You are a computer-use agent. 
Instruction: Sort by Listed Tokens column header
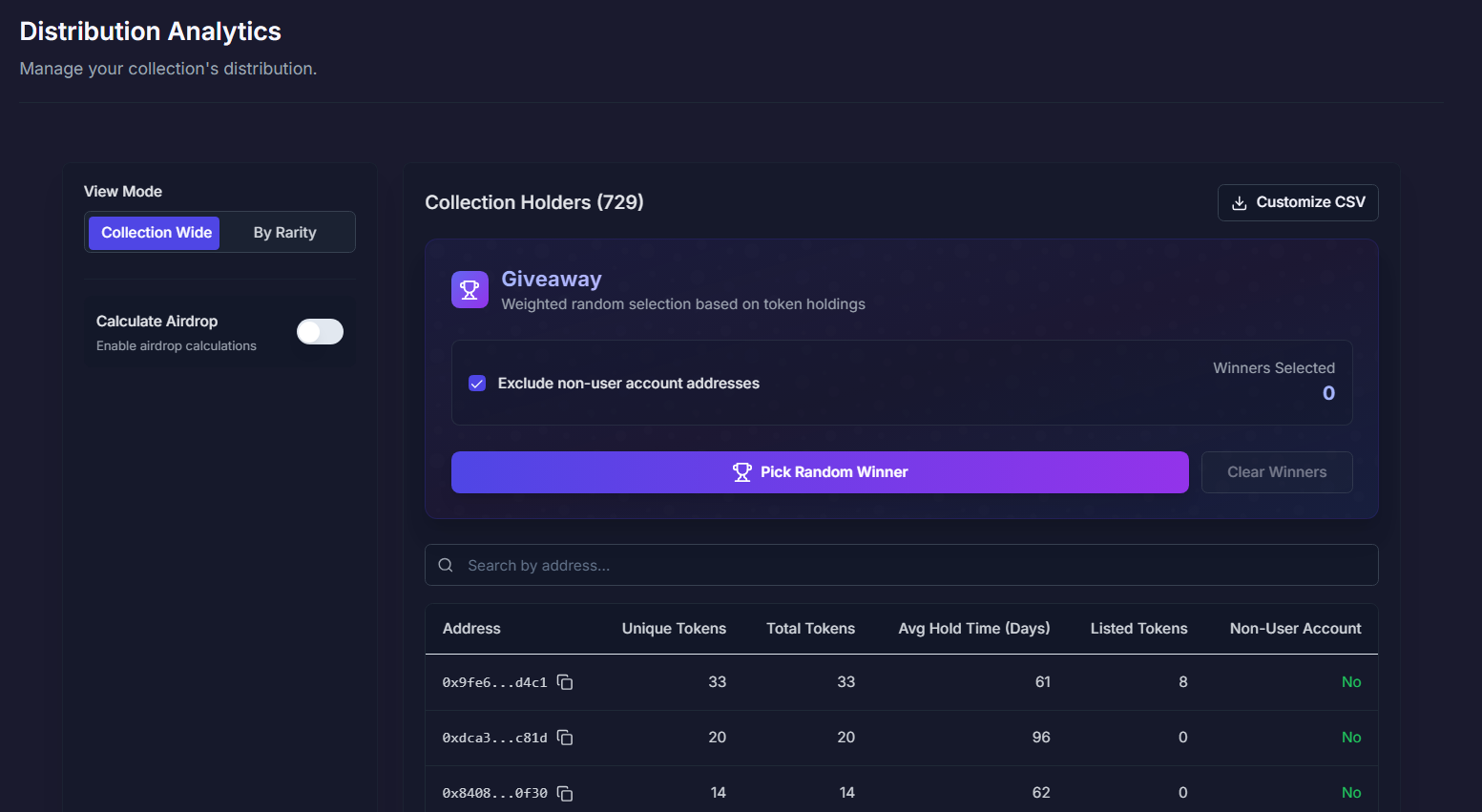1138,629
